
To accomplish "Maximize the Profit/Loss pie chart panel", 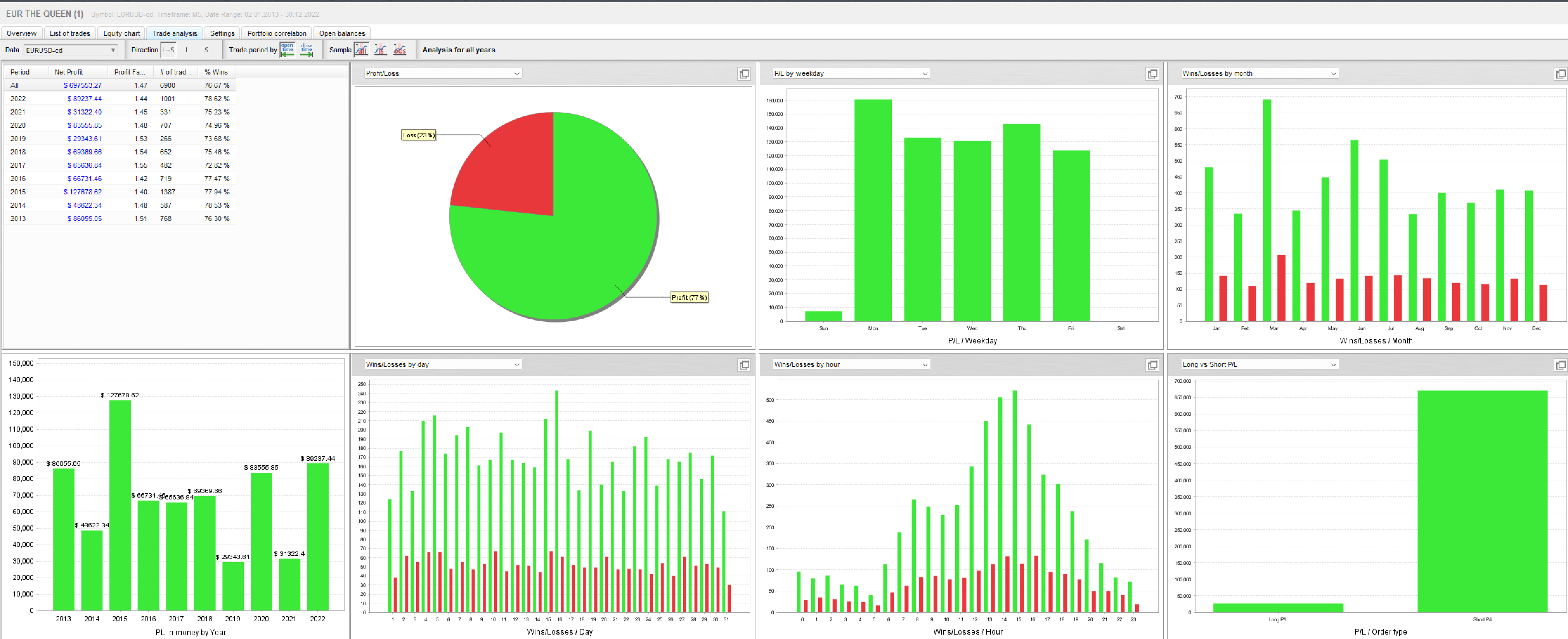I will click(744, 74).
